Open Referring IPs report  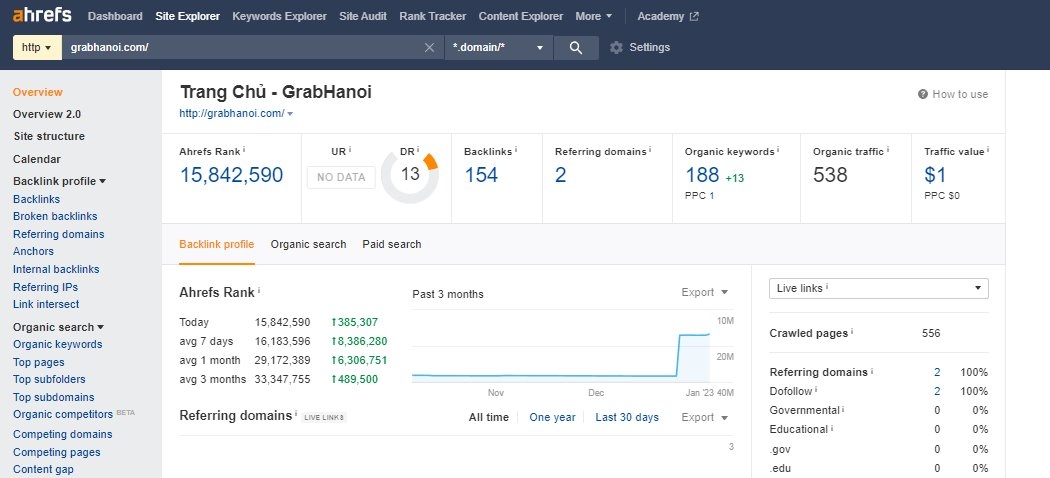click(x=46, y=287)
